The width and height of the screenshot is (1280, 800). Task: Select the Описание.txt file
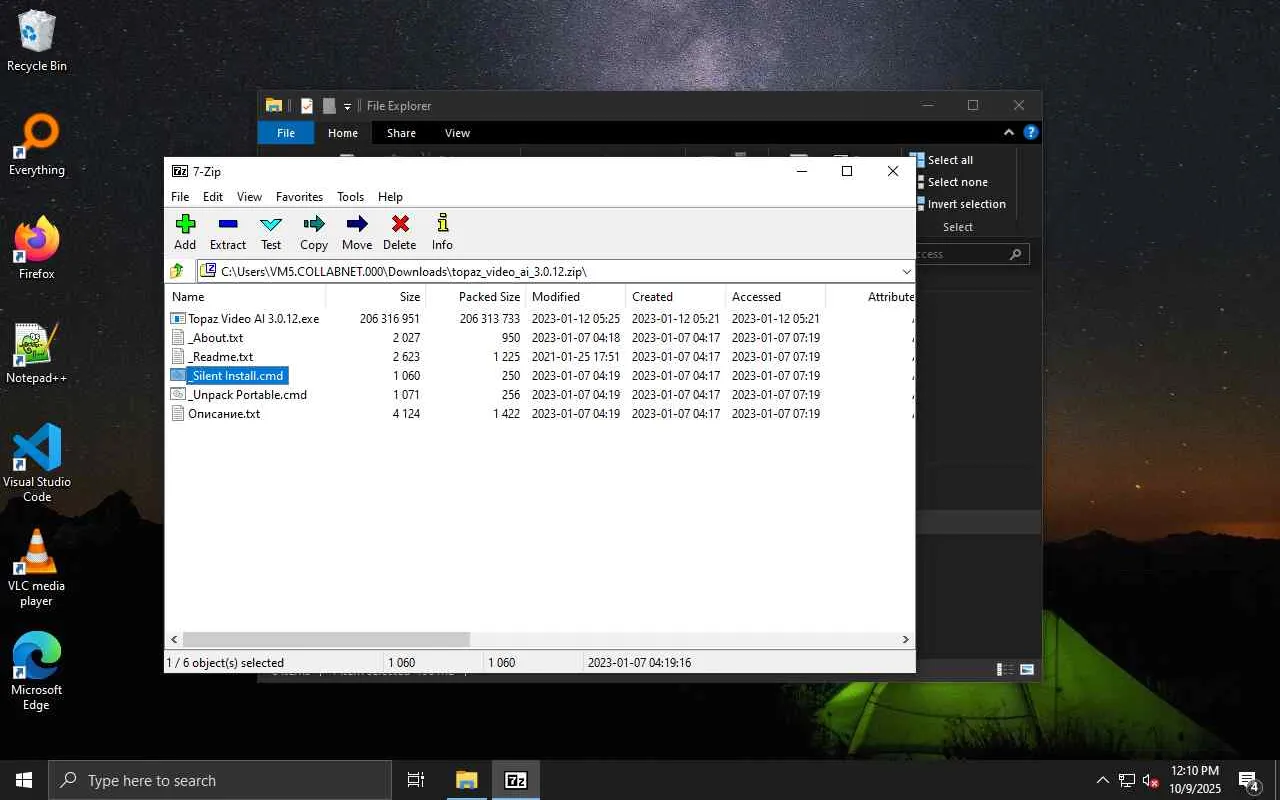[215, 414]
